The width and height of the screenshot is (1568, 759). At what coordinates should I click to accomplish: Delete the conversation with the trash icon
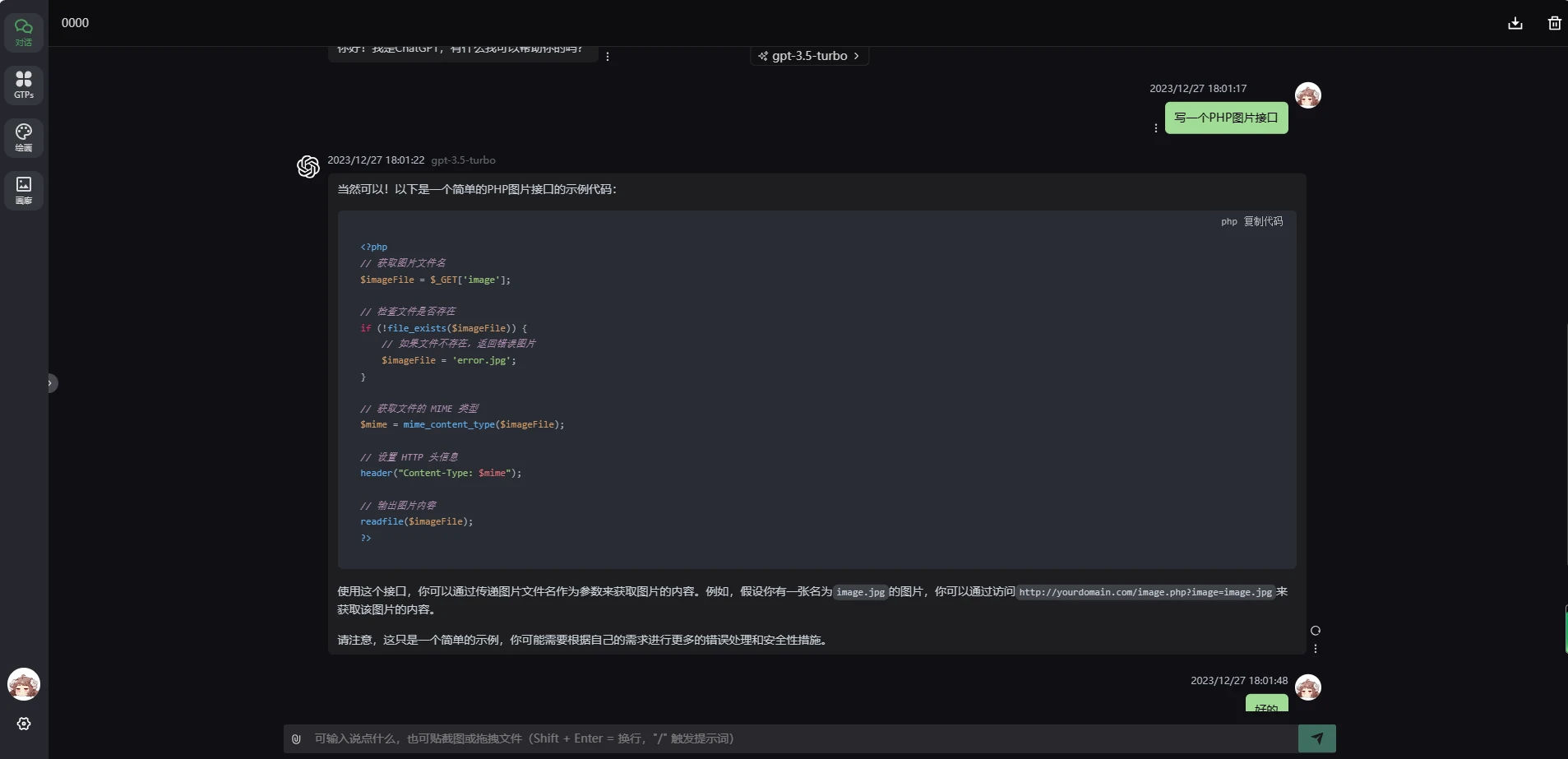tap(1554, 23)
